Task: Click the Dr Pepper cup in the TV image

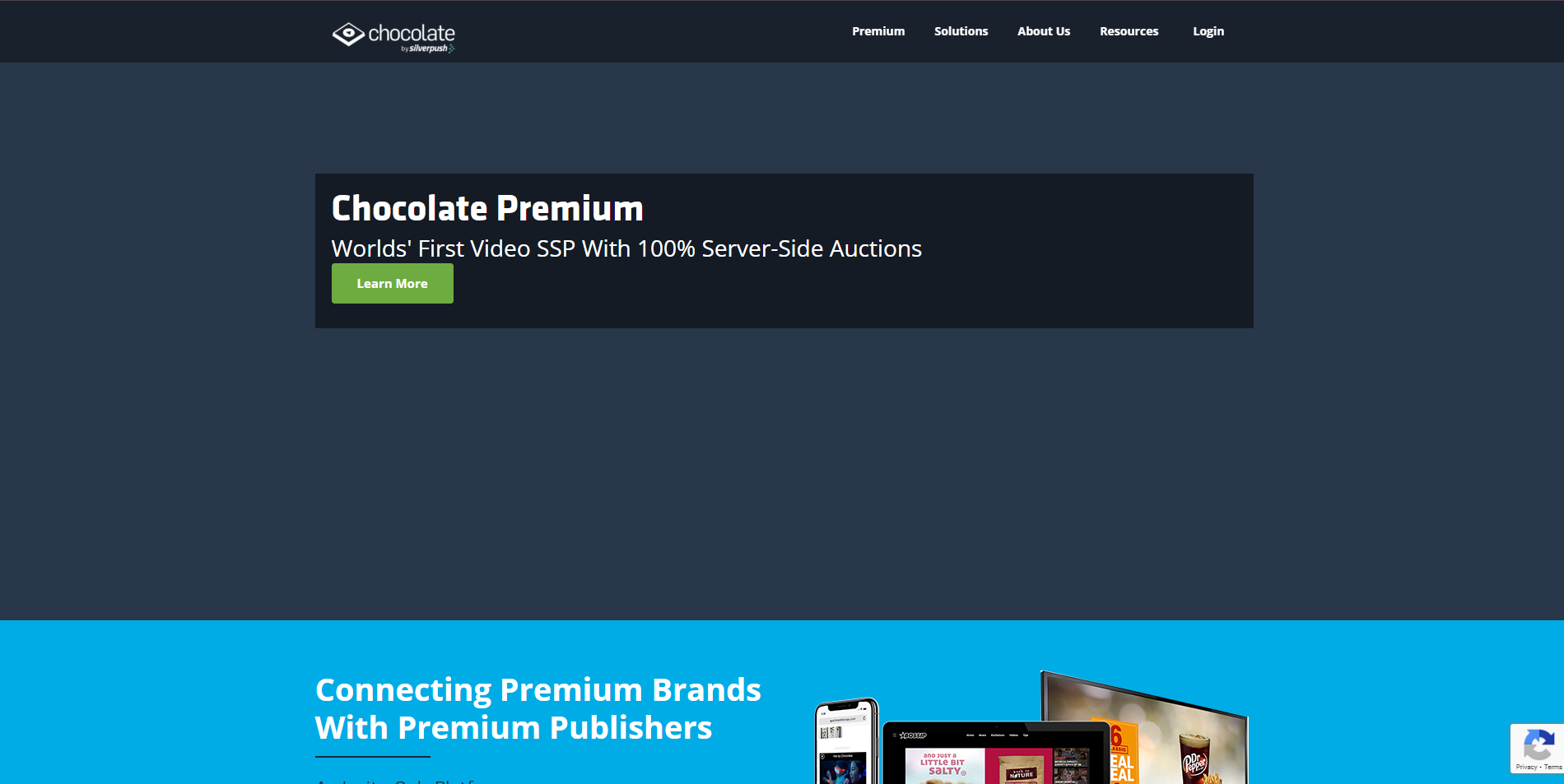Action: (1194, 759)
